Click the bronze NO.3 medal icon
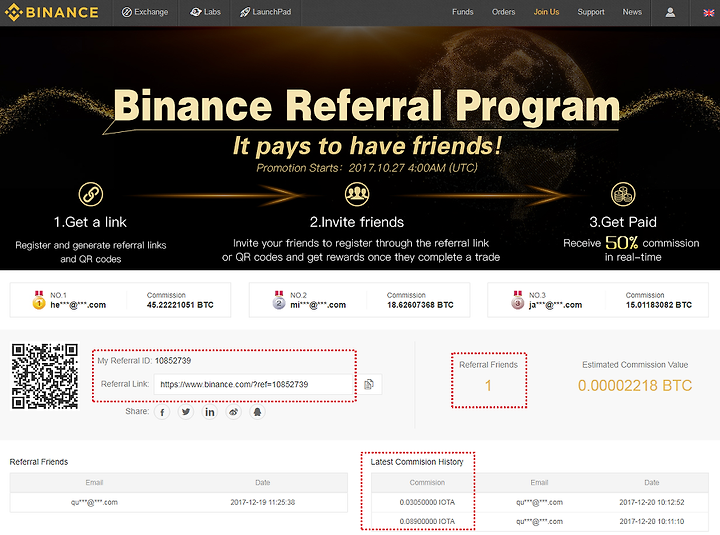 (x=518, y=300)
